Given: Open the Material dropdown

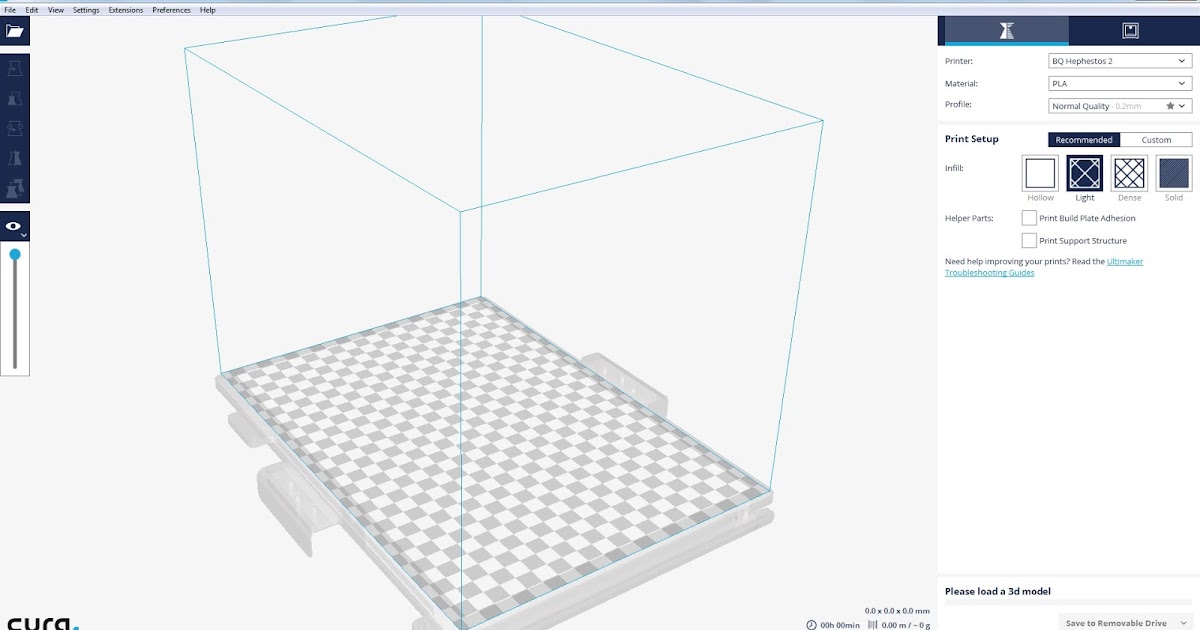Looking at the screenshot, I should 1119,83.
